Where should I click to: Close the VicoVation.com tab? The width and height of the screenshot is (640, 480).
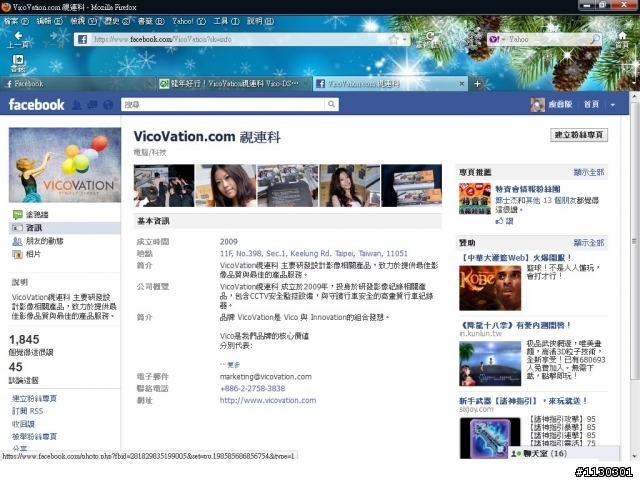pos(462,84)
